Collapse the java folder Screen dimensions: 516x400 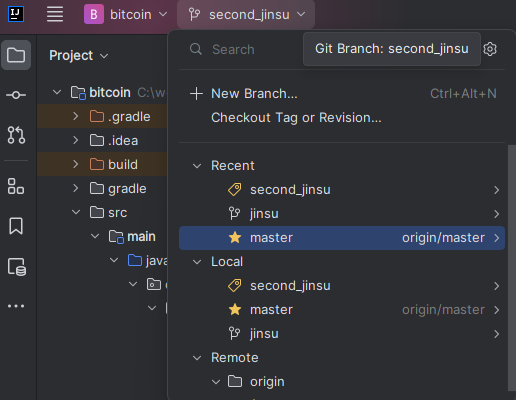click(x=114, y=260)
